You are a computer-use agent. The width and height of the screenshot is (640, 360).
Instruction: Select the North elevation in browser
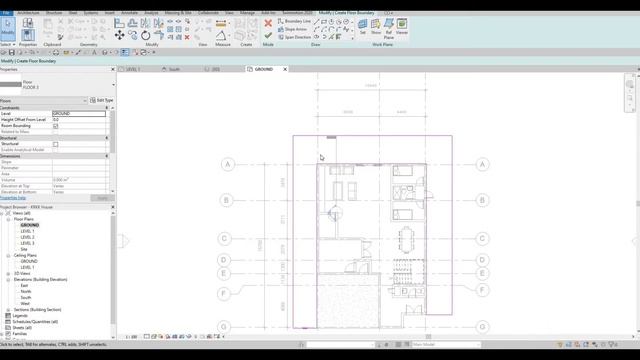coord(26,291)
